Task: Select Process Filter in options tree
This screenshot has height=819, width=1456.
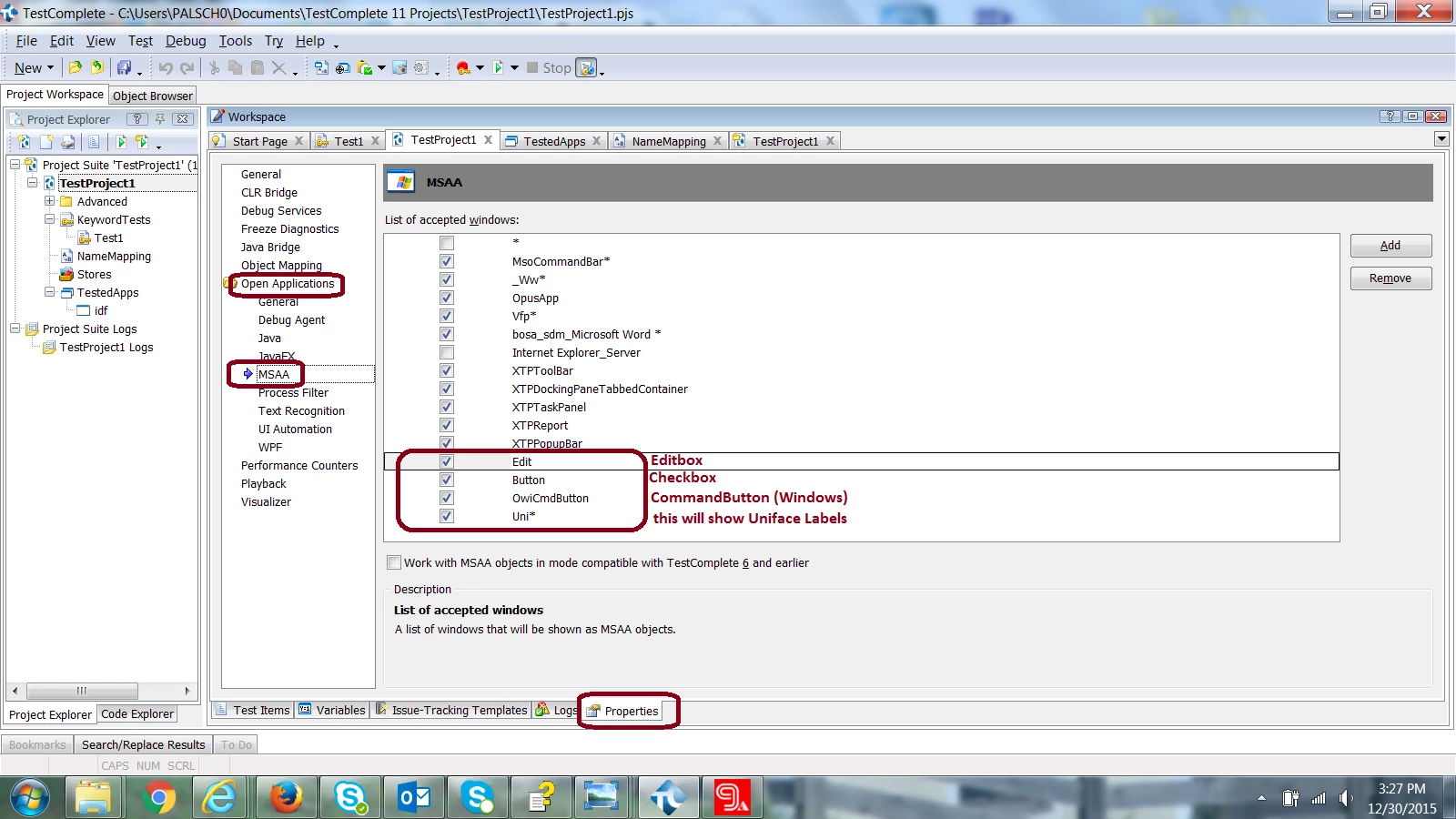Action: click(x=293, y=393)
